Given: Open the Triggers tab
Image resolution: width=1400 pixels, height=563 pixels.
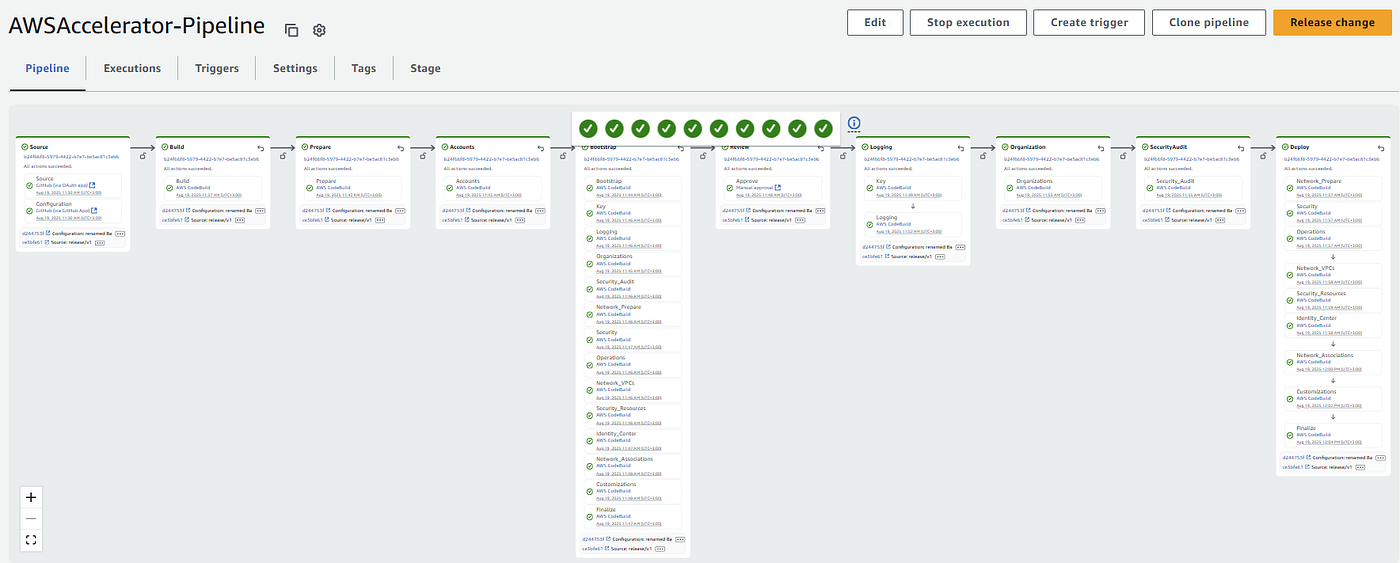Looking at the screenshot, I should (x=217, y=68).
